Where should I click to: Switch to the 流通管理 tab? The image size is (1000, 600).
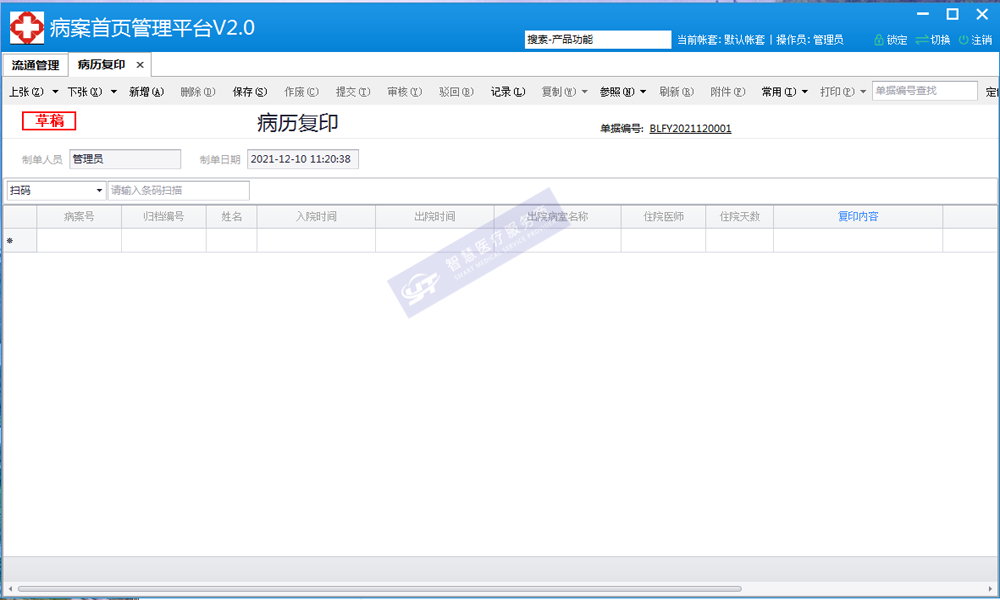(x=36, y=65)
